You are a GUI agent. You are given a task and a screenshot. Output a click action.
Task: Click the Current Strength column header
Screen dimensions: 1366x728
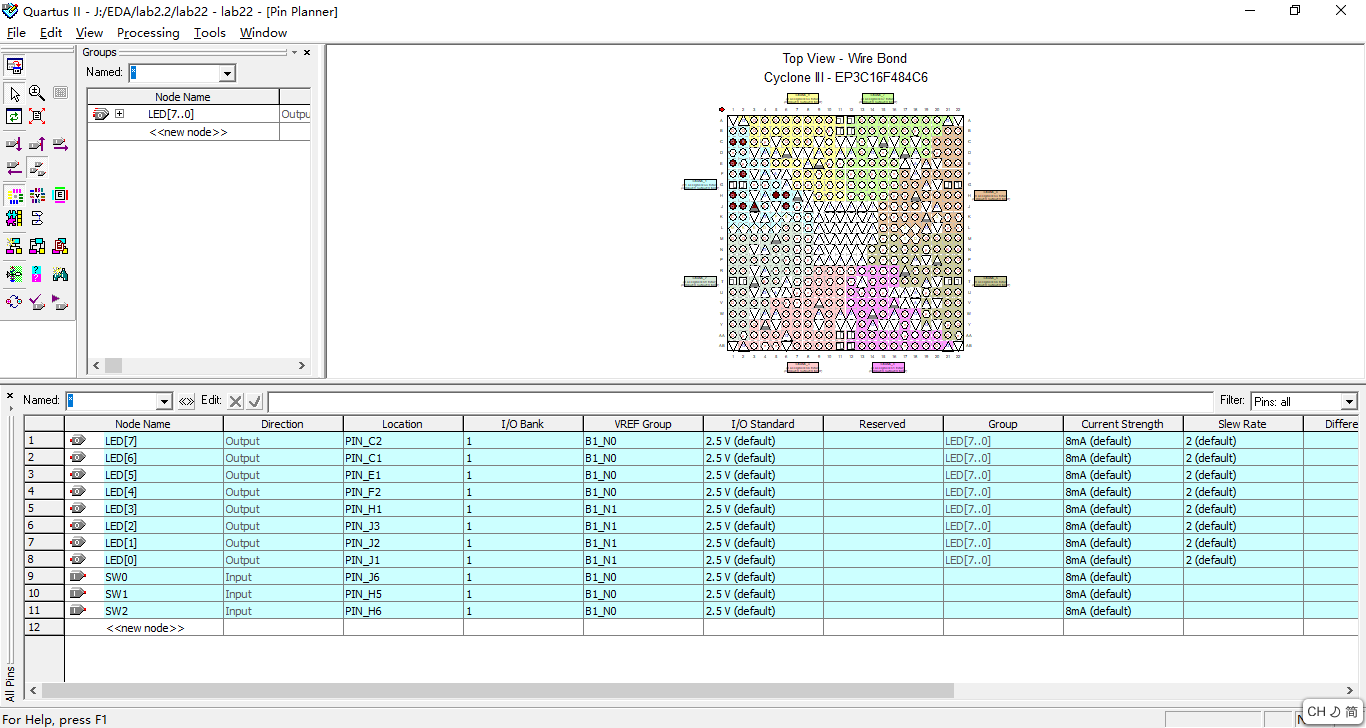point(1123,424)
